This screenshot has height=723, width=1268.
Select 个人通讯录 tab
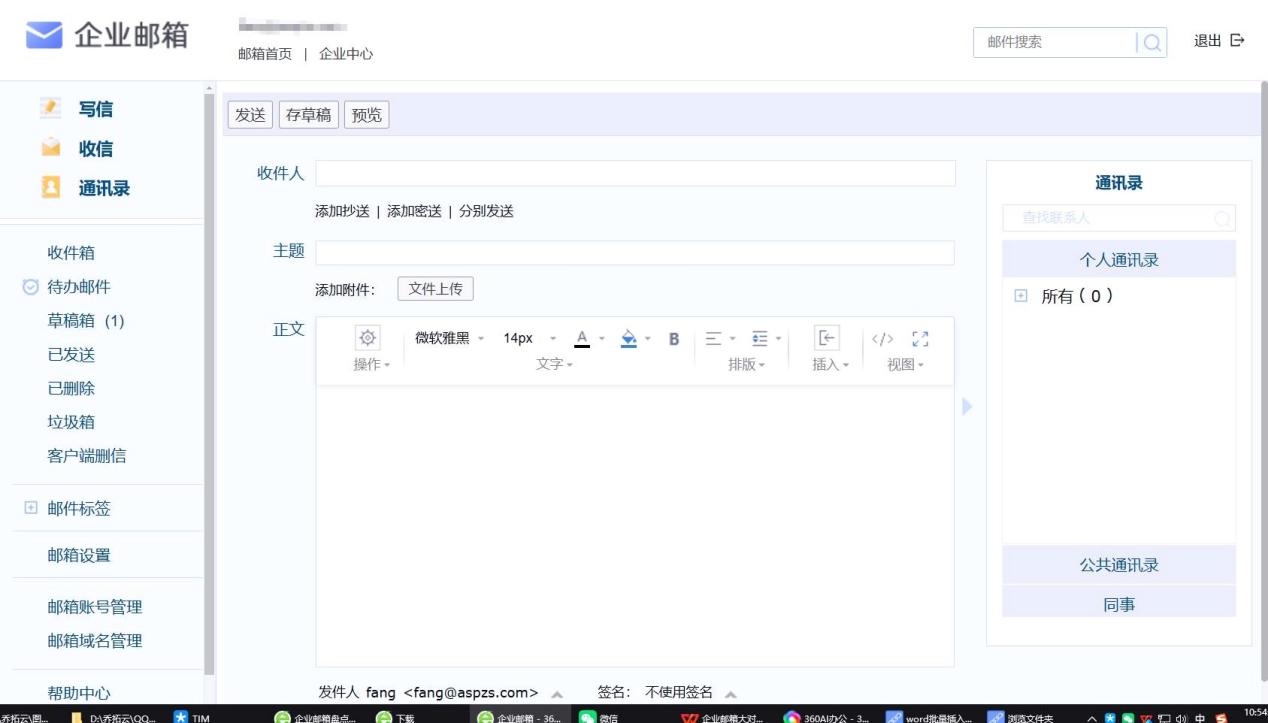pos(1119,259)
